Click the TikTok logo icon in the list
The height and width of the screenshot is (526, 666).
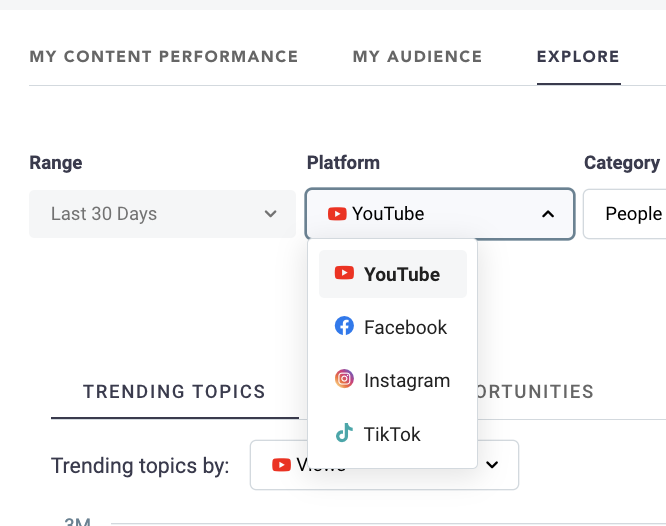pos(344,434)
